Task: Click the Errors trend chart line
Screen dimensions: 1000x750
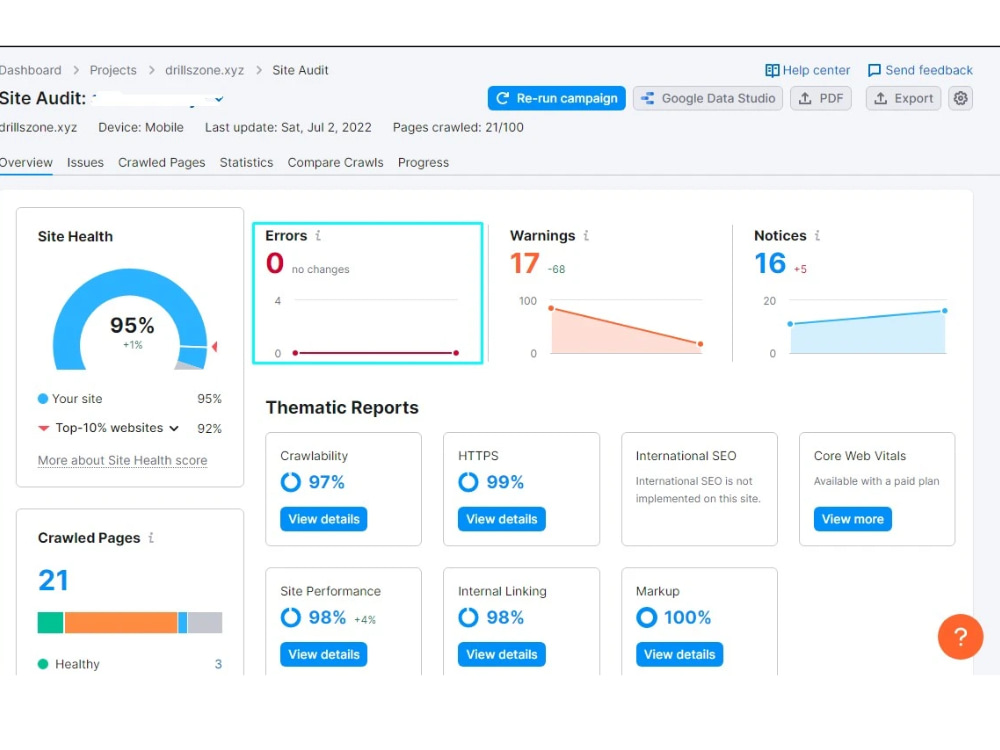Action: [x=376, y=353]
